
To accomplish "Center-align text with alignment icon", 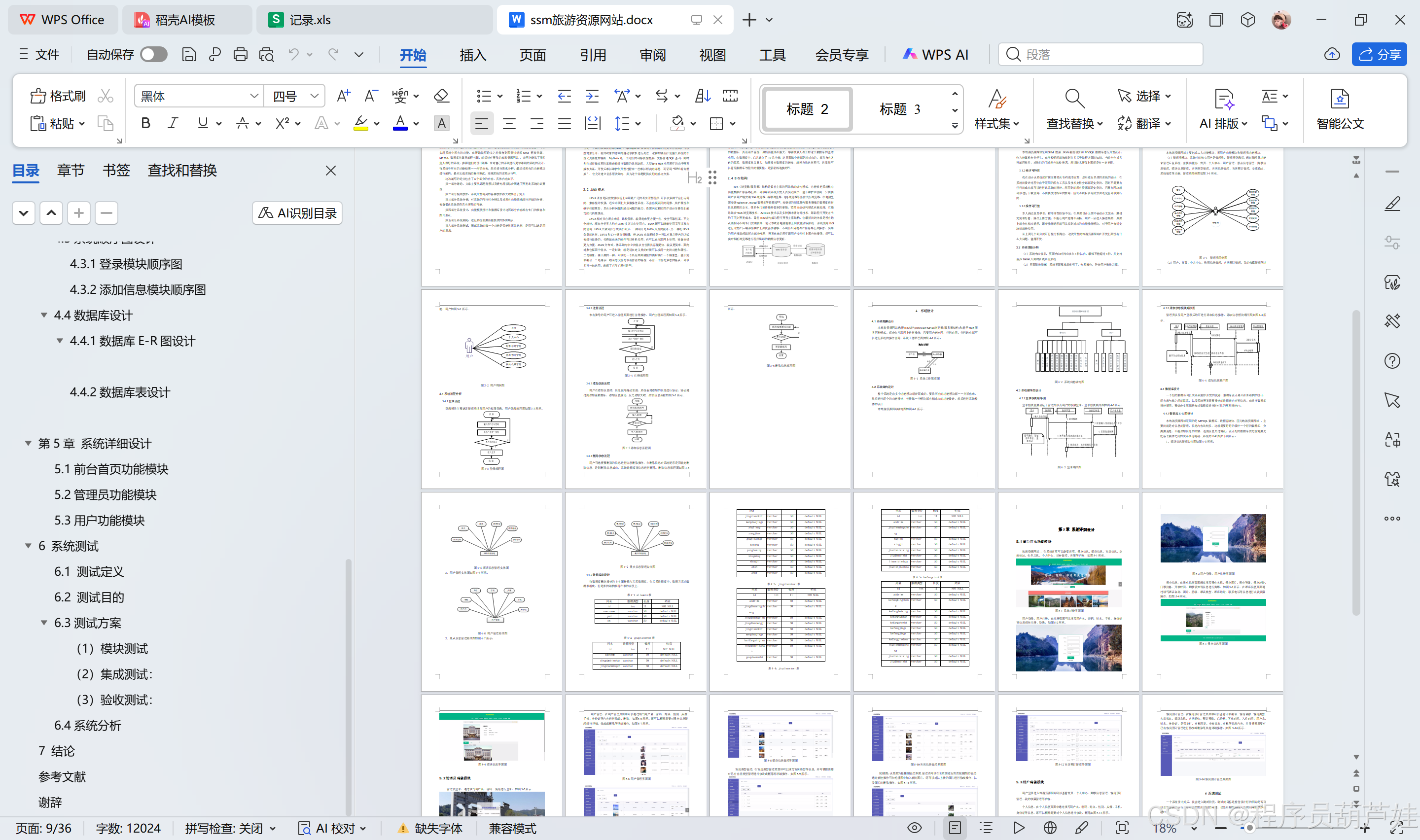I will coord(509,123).
